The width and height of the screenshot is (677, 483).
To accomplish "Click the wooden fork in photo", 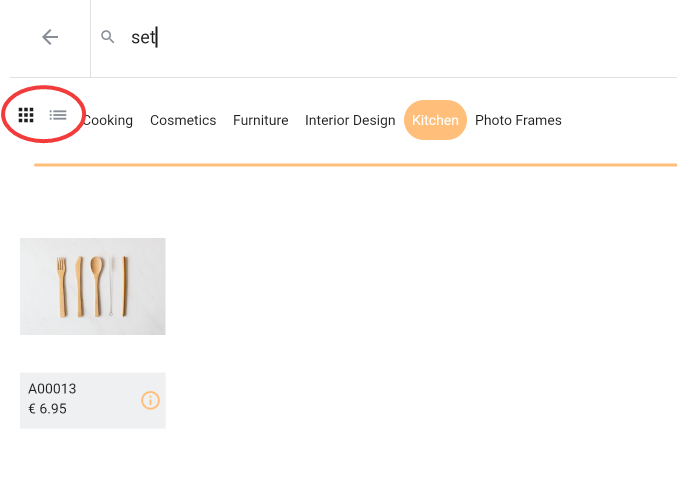I will (x=62, y=283).
